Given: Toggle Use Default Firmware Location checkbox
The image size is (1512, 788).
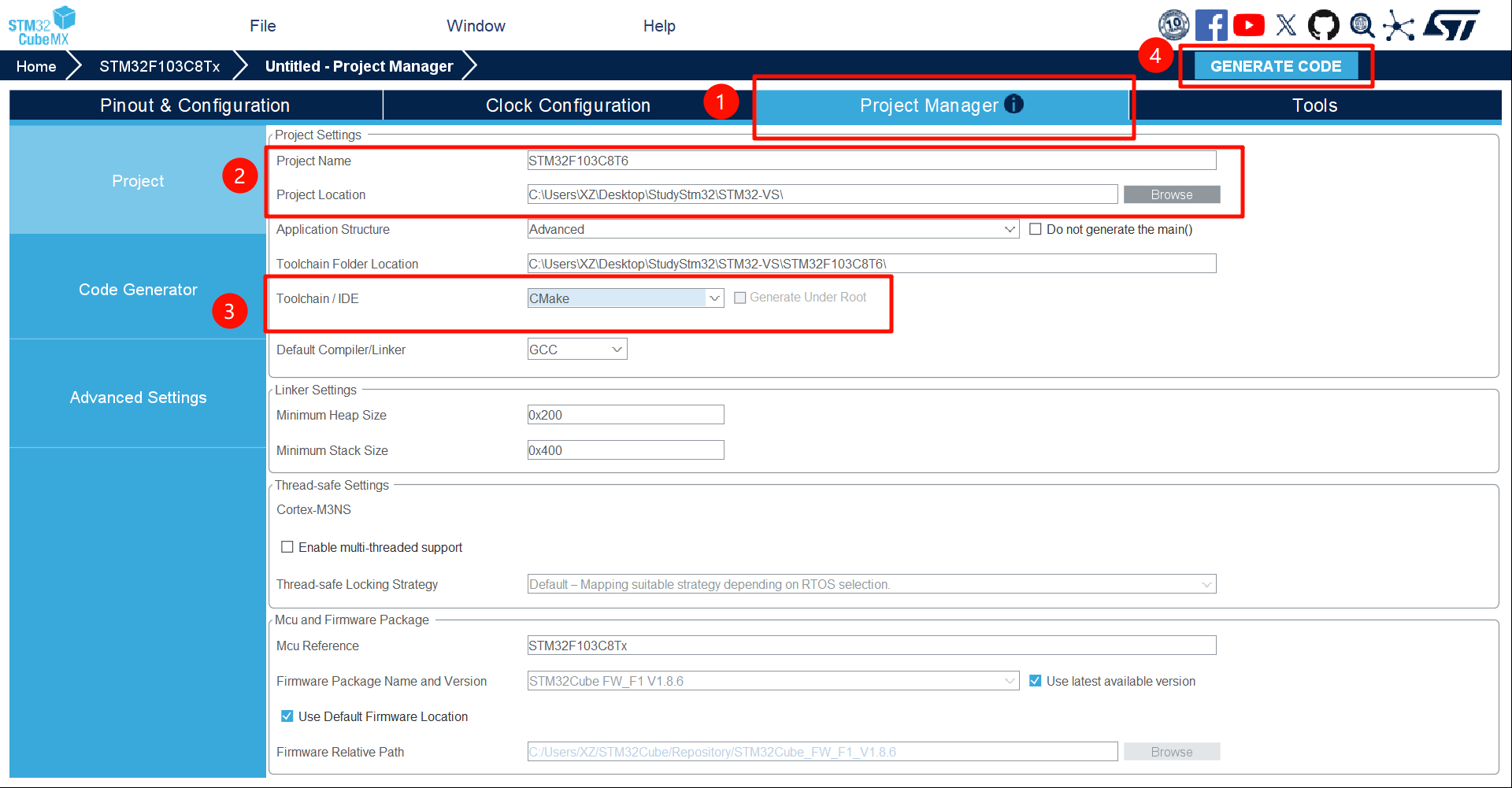Looking at the screenshot, I should click(x=287, y=716).
